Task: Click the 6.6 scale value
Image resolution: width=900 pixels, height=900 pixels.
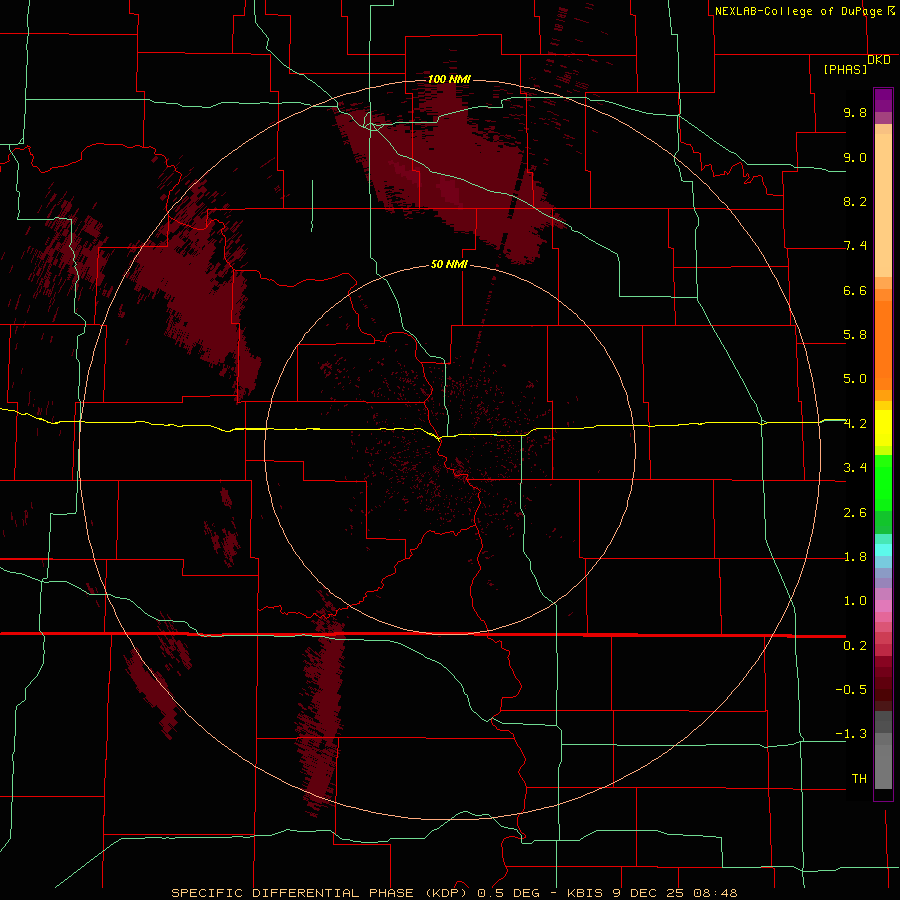Action: pyautogui.click(x=855, y=290)
